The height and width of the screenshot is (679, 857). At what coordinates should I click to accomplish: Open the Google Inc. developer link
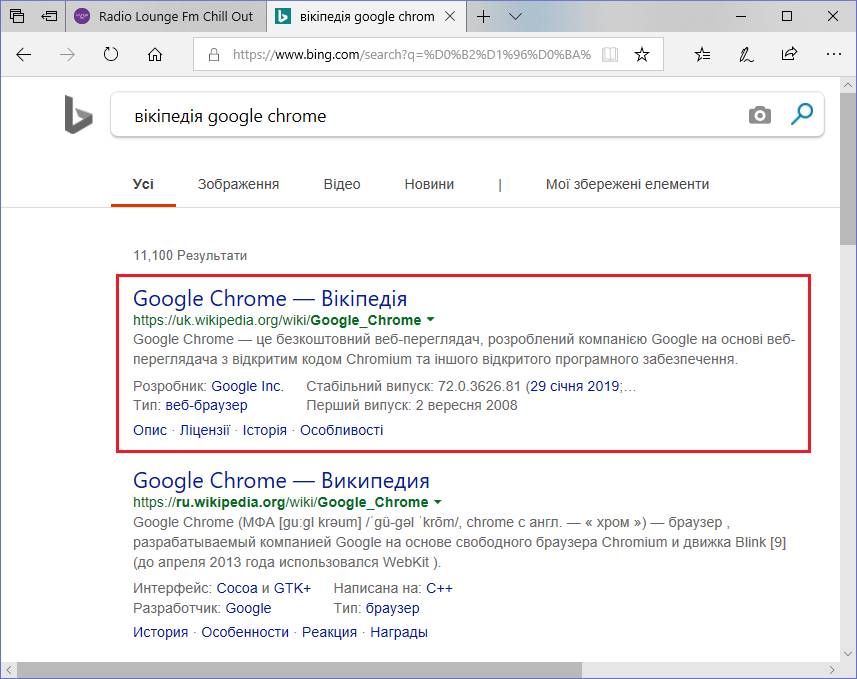(x=247, y=386)
